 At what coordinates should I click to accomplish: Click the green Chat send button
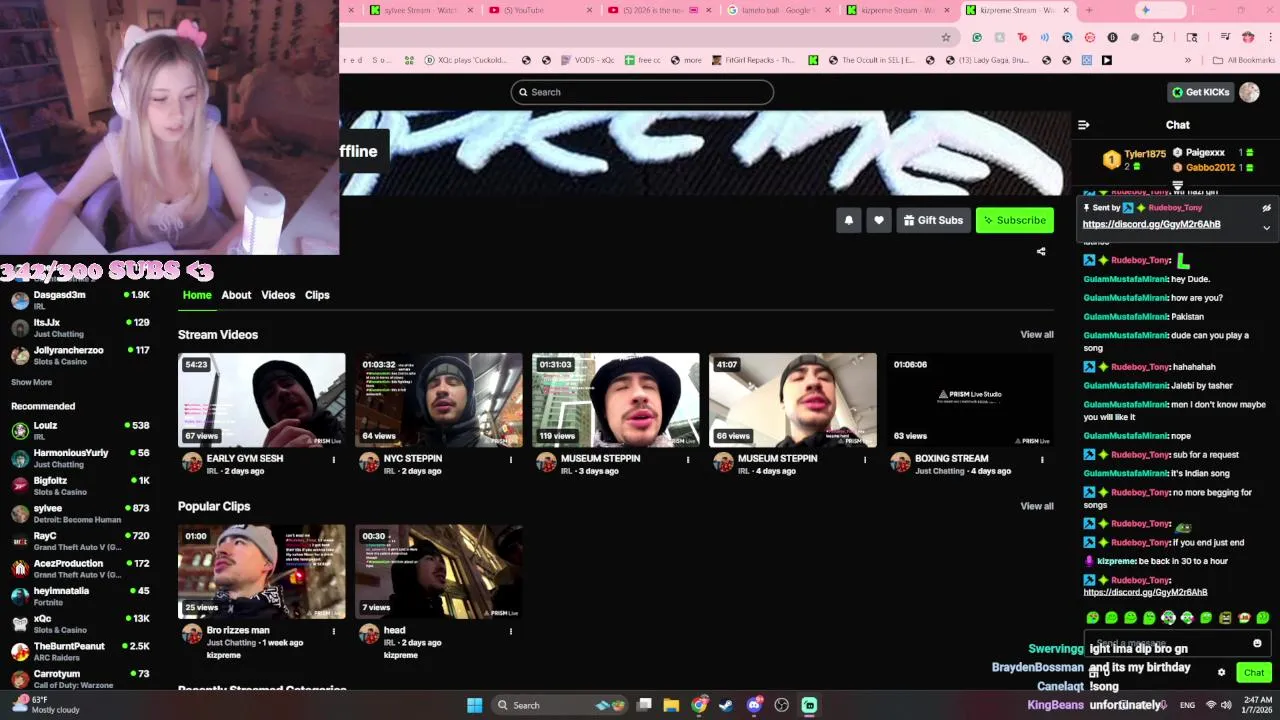(1254, 673)
